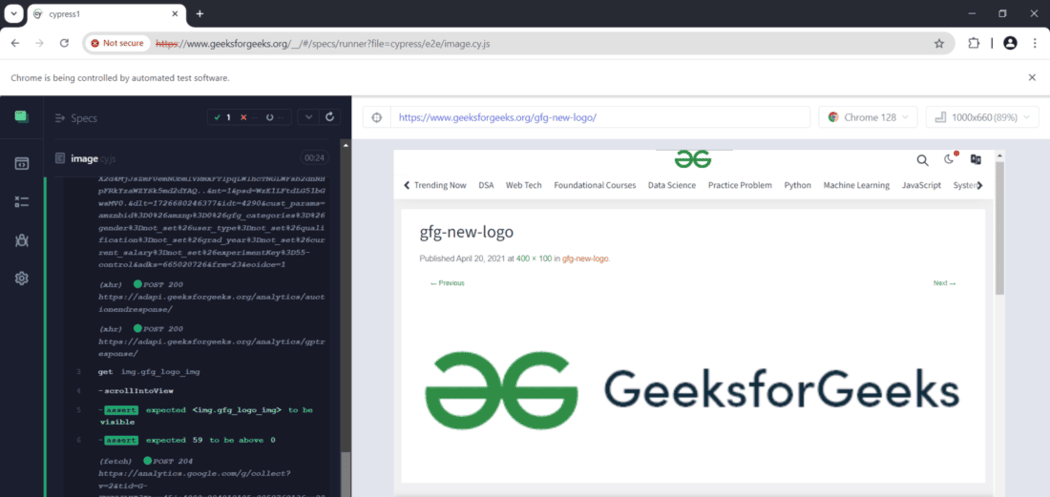The width and height of the screenshot is (1050, 497).
Task: Open the selector playground crosshair icon
Action: 376,117
